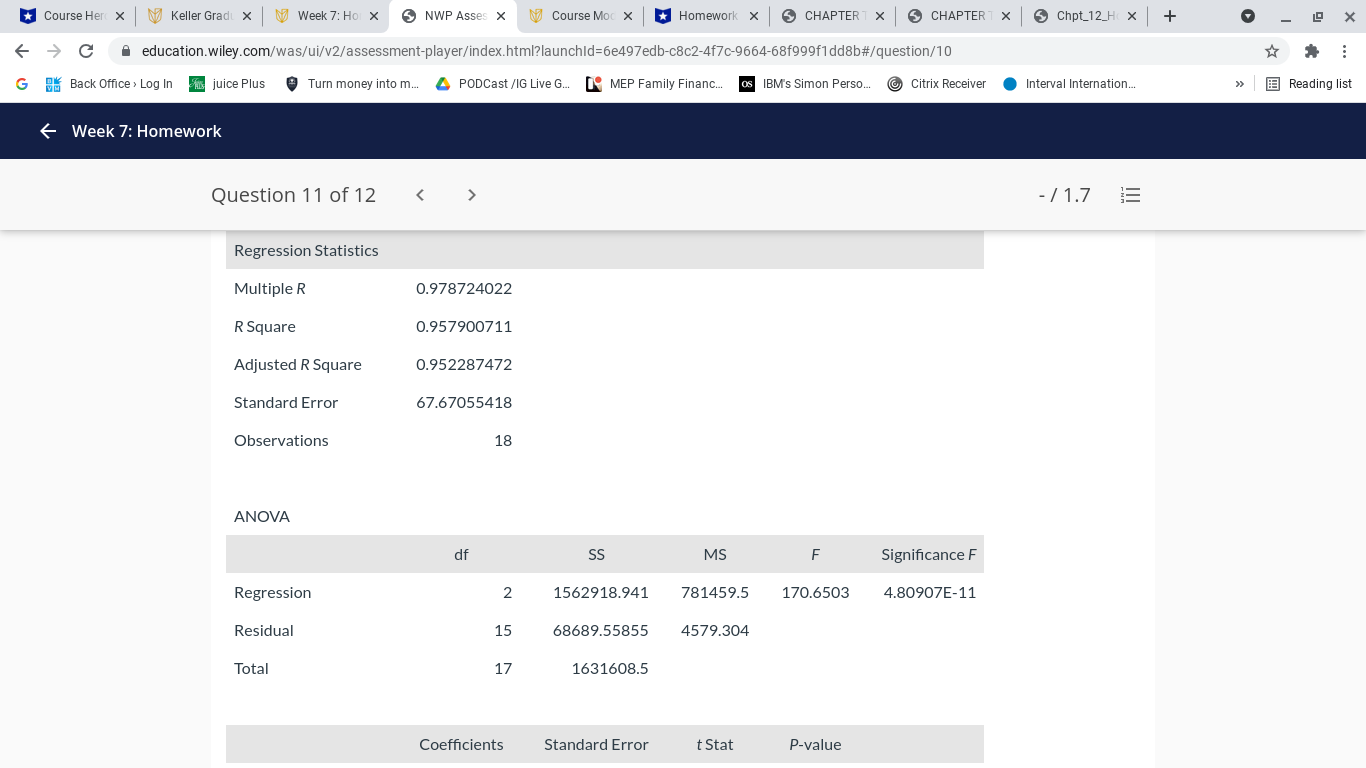Select the Standard Error value 67.67055418

464,402
